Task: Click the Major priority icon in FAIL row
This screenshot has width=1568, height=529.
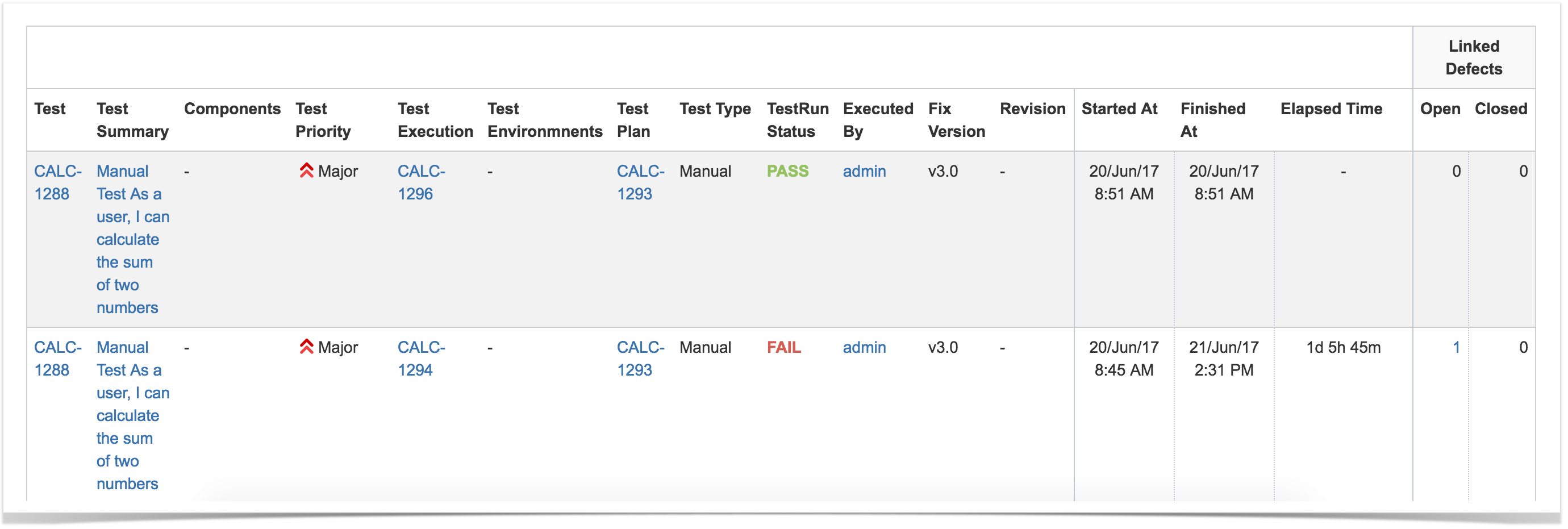Action: tap(306, 347)
